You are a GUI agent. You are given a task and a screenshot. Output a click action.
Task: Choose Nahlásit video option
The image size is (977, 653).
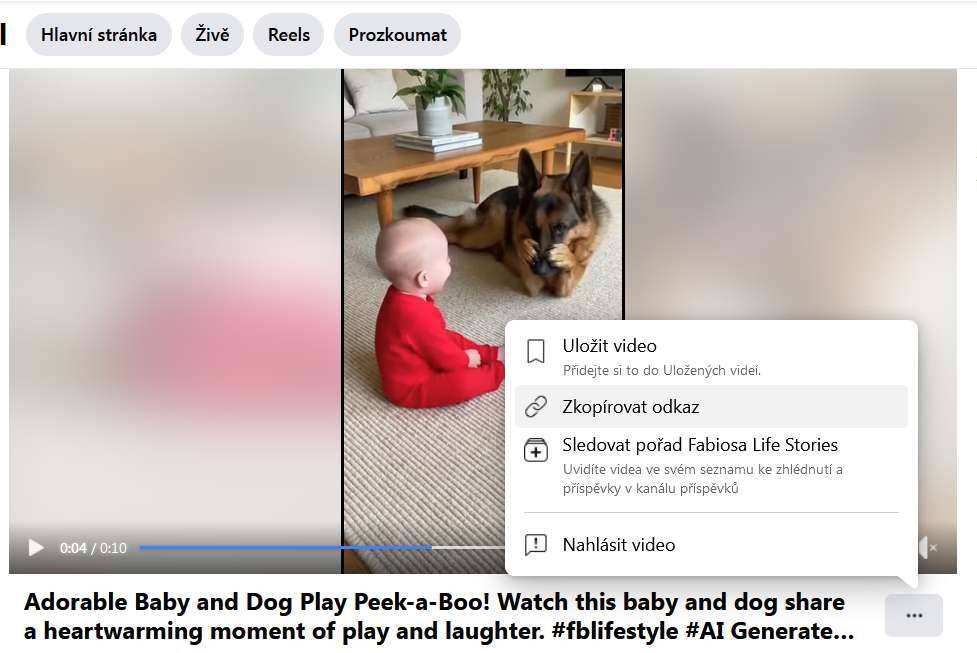(711, 545)
